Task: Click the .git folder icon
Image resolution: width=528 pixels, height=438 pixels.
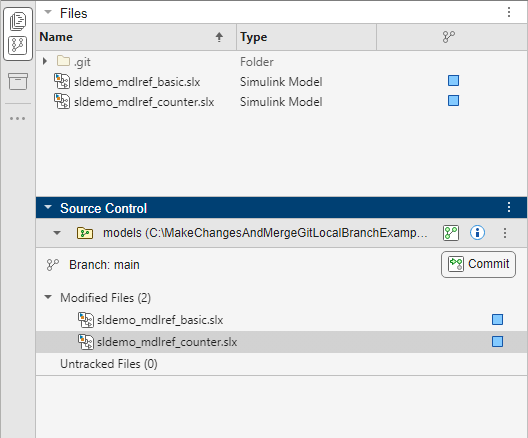Action: pos(63,61)
